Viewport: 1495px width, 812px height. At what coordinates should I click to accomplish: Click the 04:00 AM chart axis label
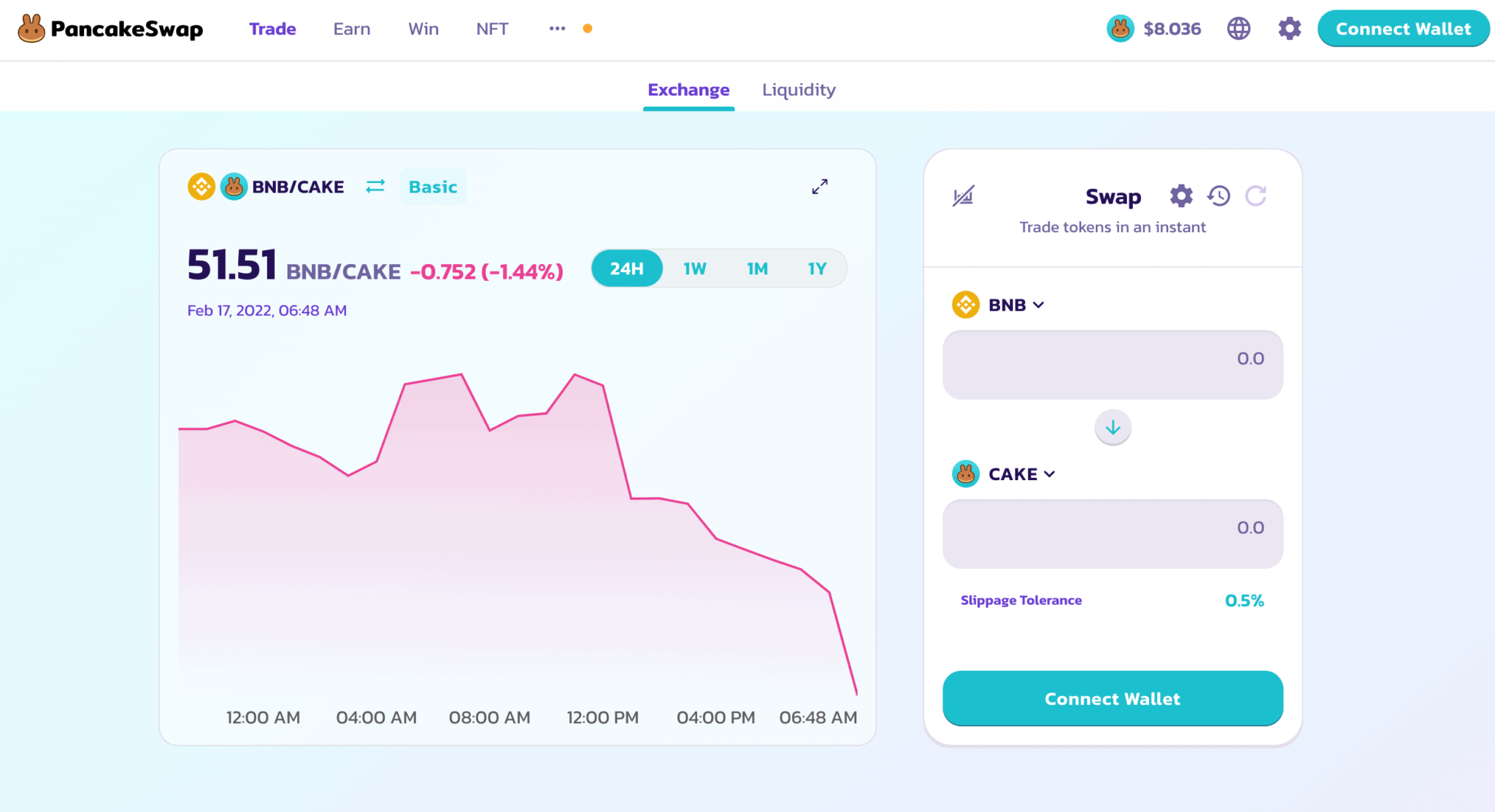[377, 718]
